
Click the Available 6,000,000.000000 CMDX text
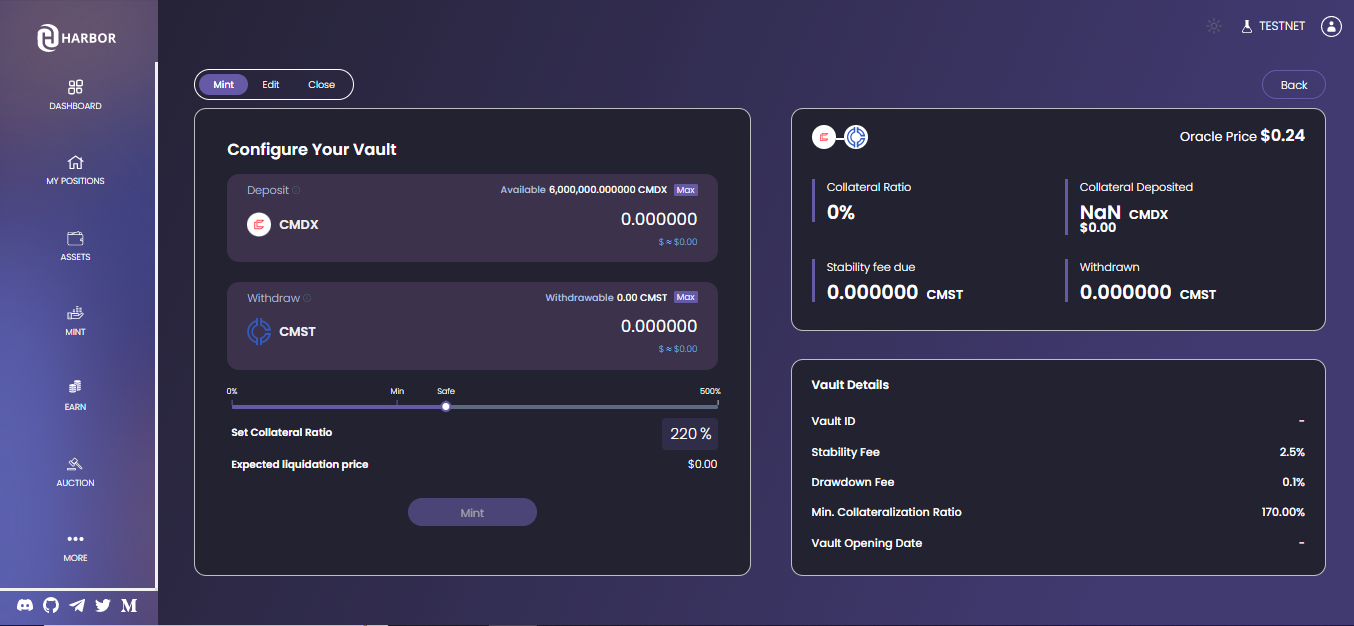[x=584, y=190]
